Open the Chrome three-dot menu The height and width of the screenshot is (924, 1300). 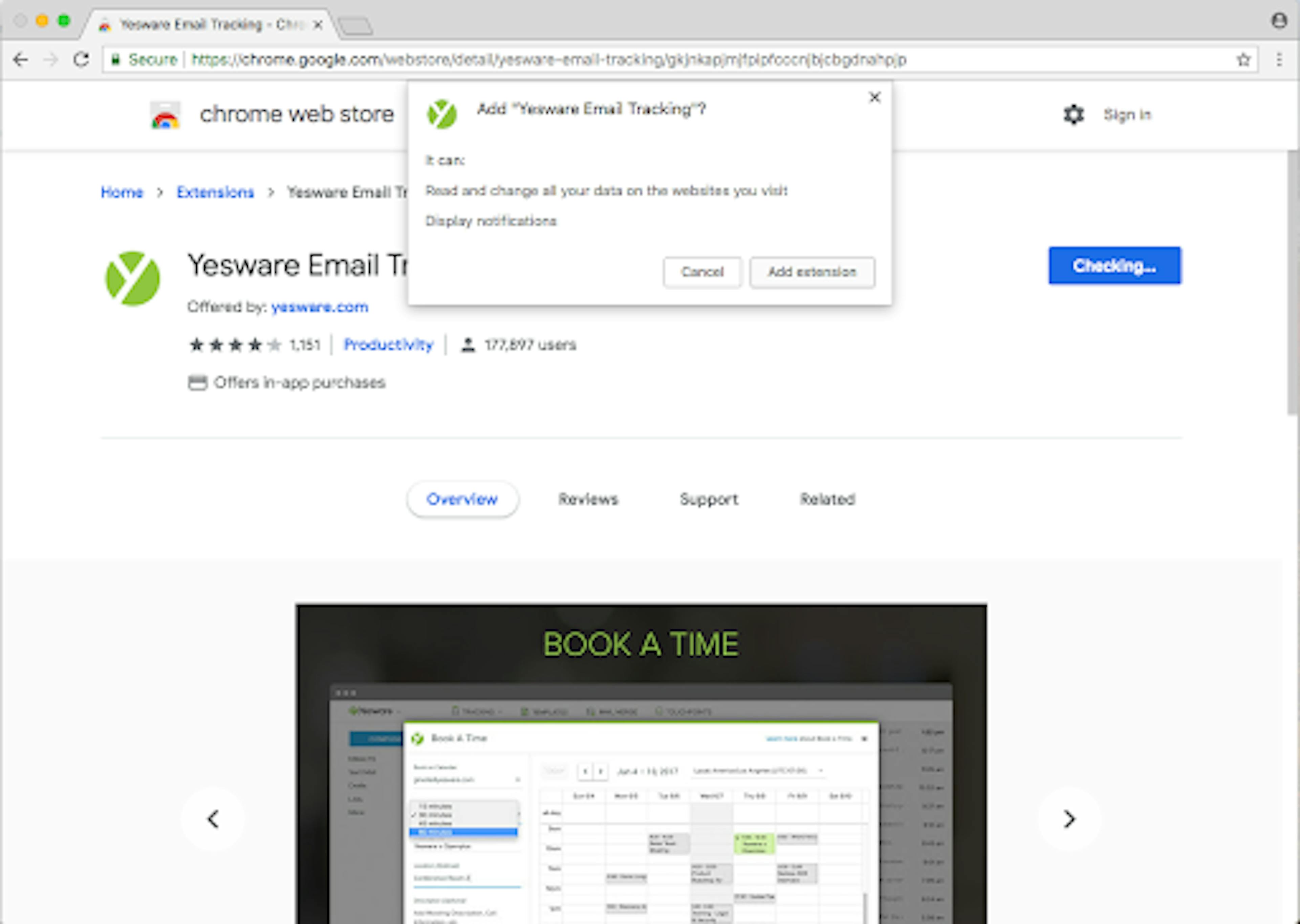(x=1279, y=59)
